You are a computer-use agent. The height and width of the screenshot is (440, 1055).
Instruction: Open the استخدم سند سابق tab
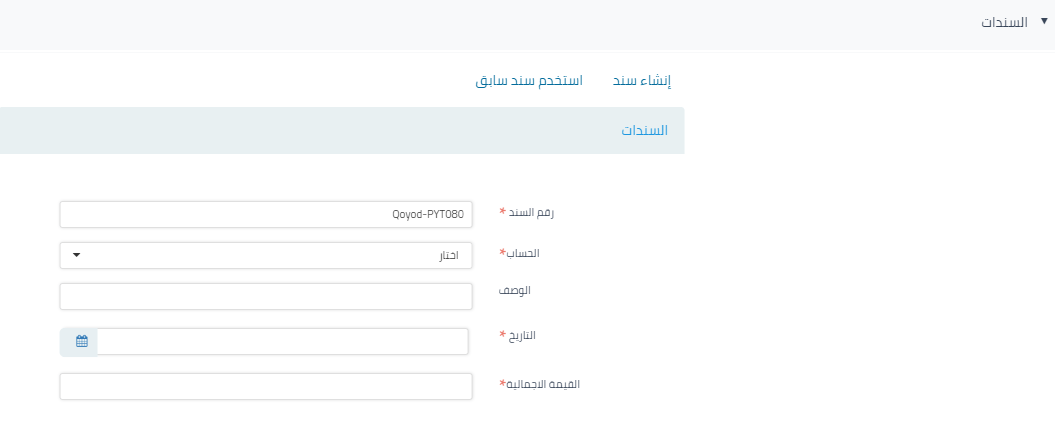tap(529, 80)
